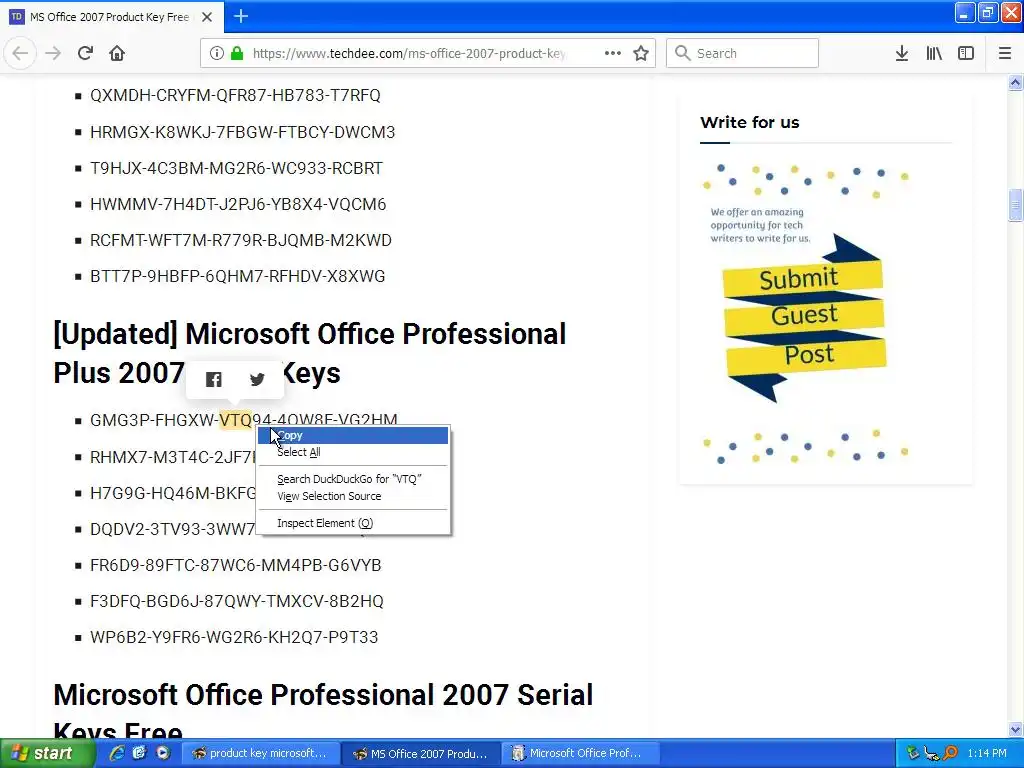Click key F3DFQ-BGD6J-87QWY-TMXCV-8B2HQ

[237, 601]
